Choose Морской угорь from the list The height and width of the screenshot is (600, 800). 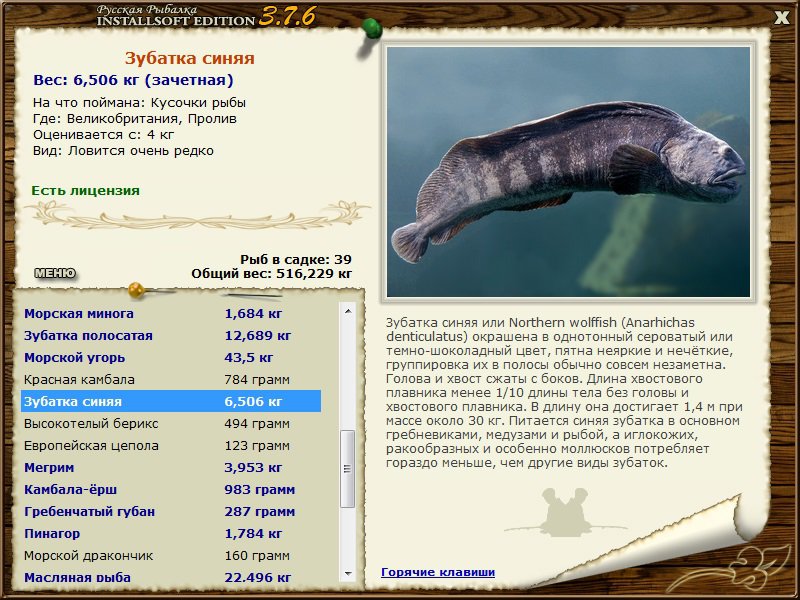click(74, 358)
